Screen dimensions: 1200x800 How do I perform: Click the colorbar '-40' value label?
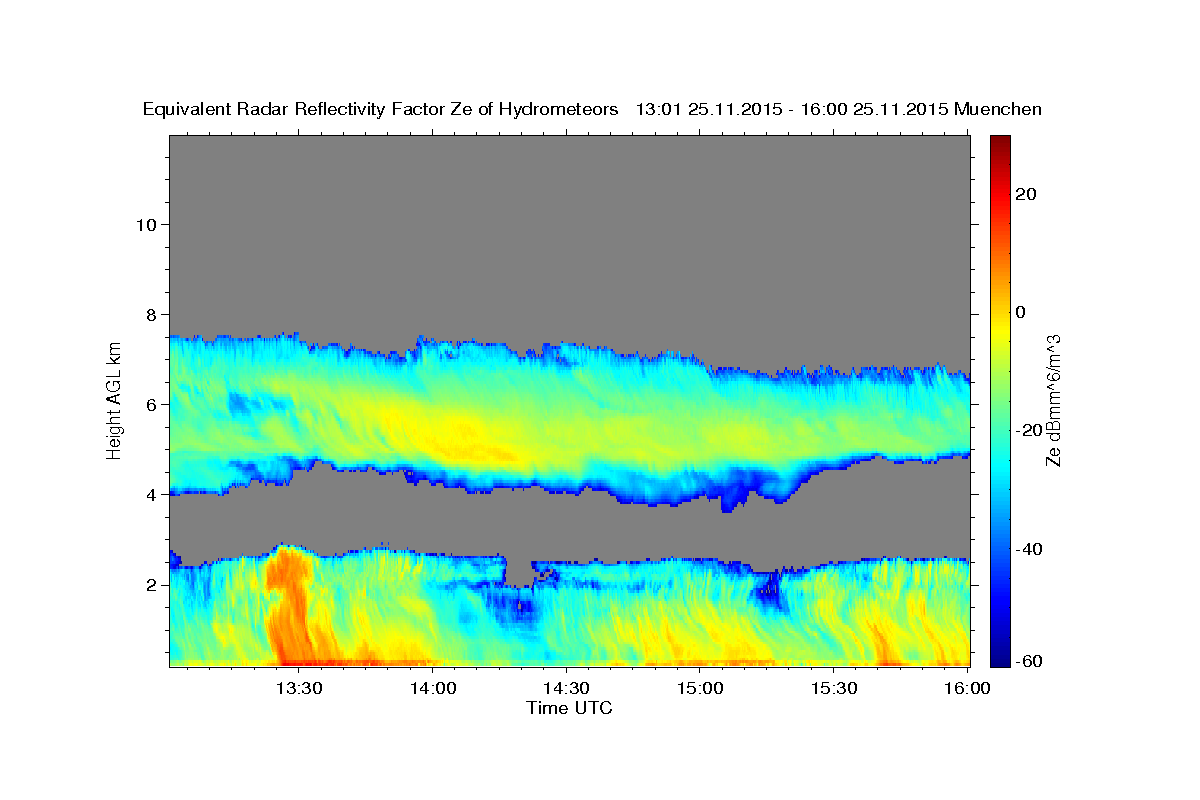(1029, 549)
